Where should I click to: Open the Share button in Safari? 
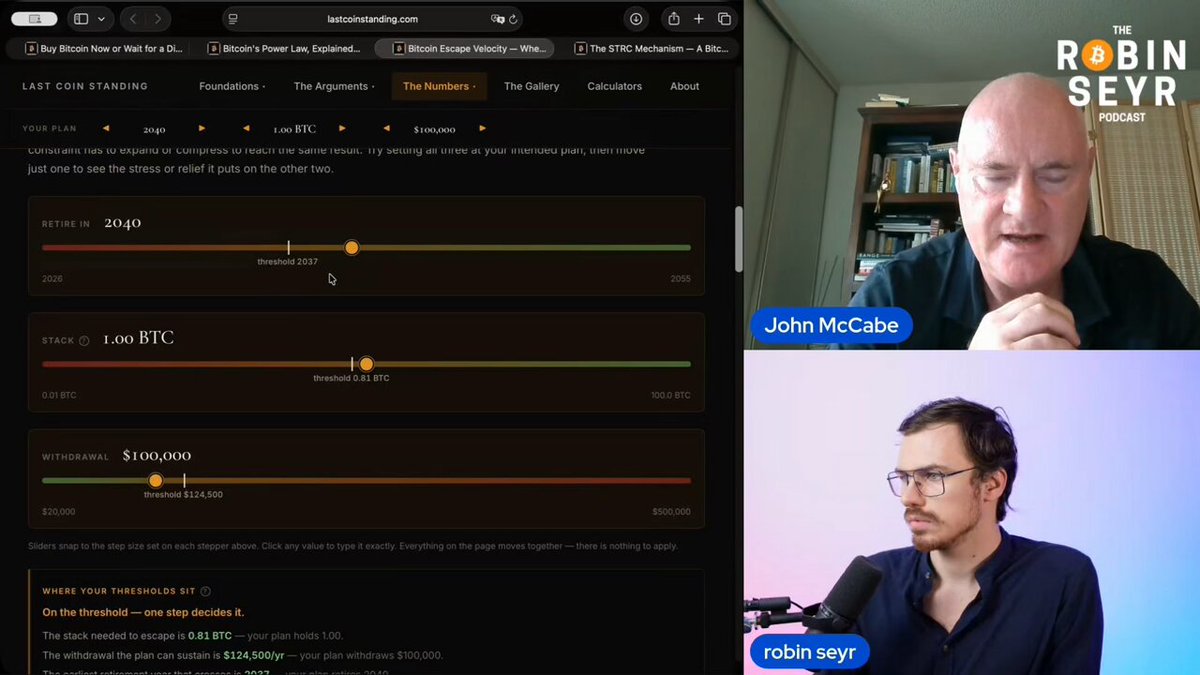tap(674, 19)
